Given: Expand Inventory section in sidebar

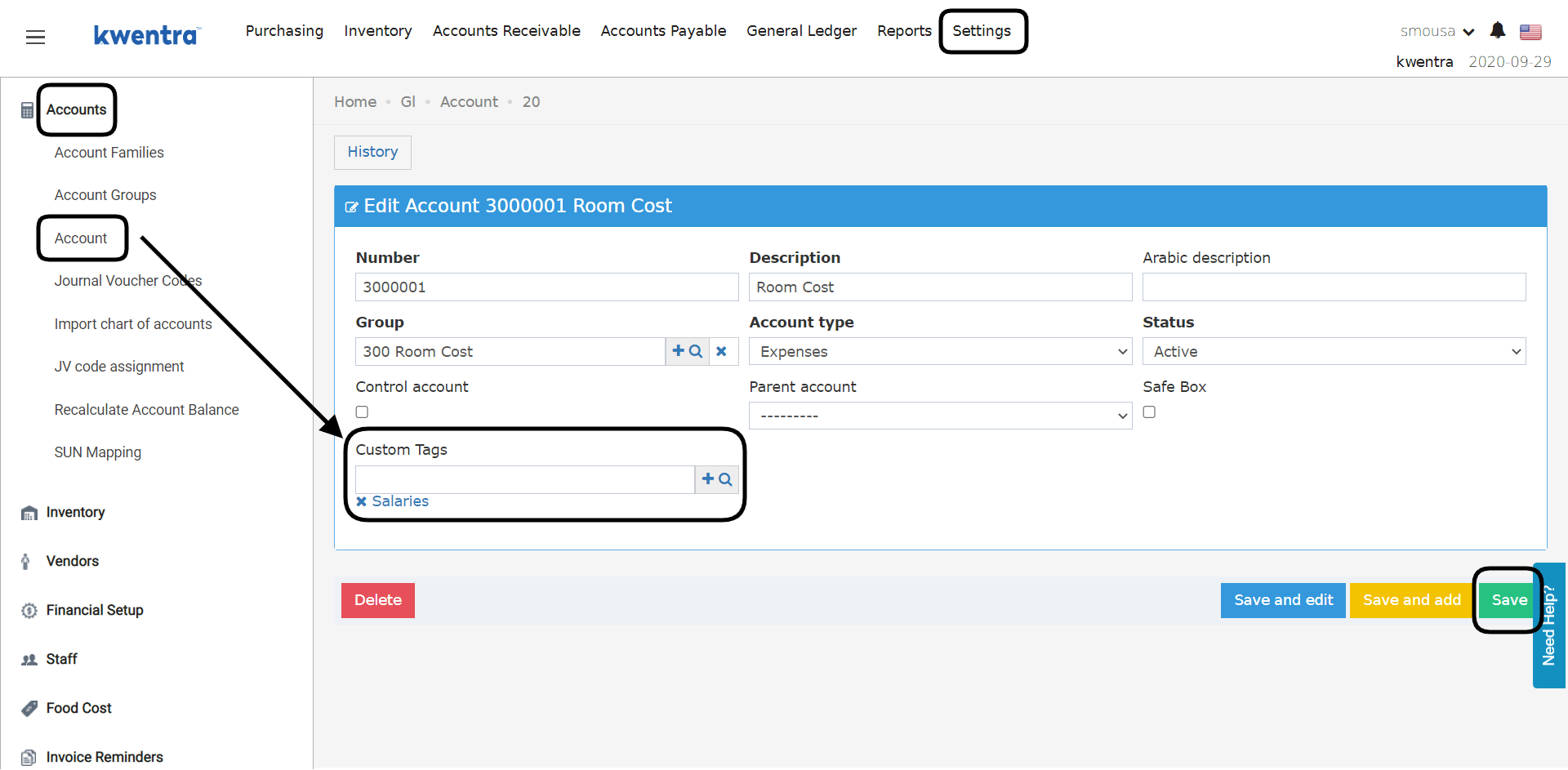Looking at the screenshot, I should (75, 513).
